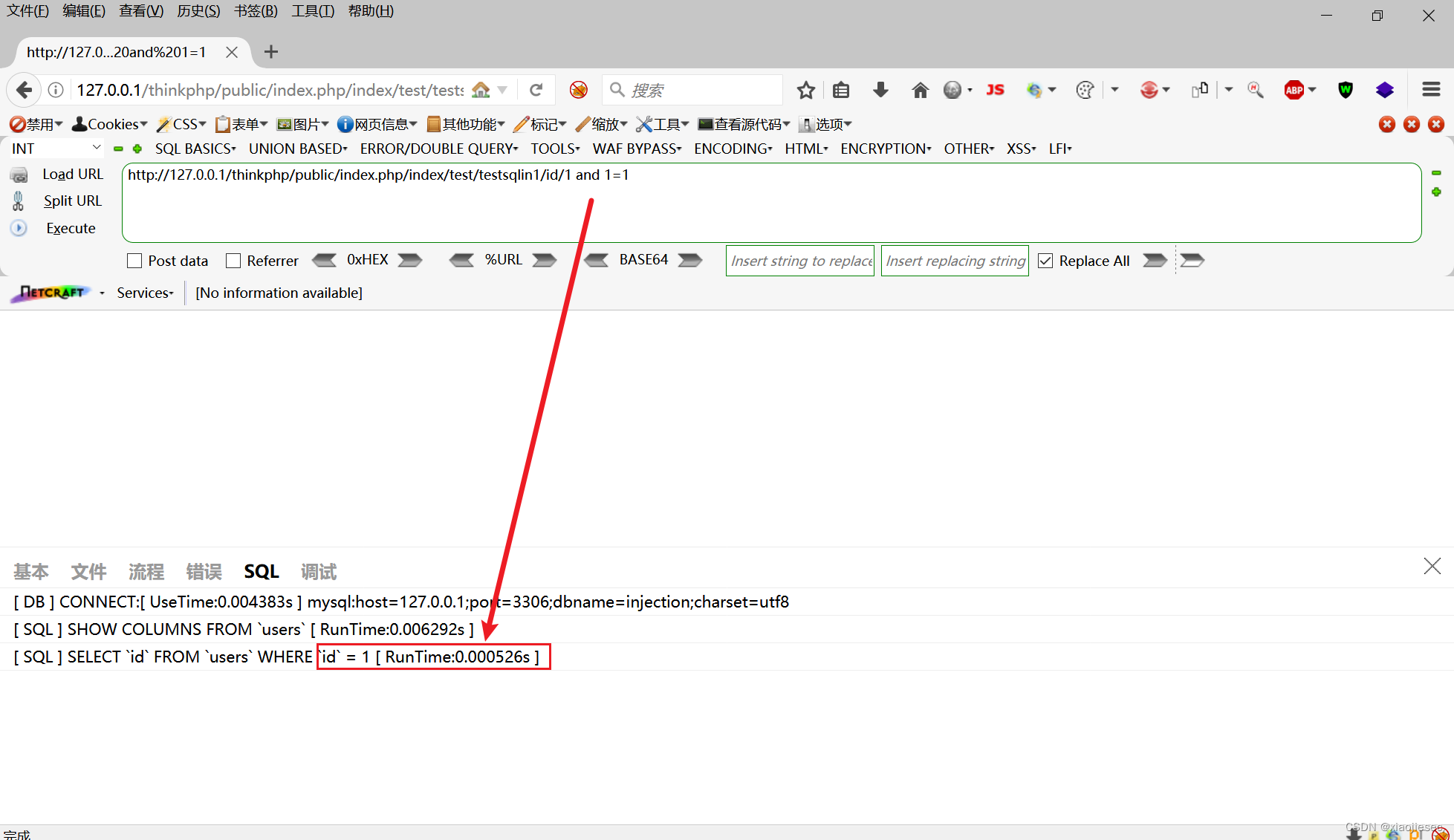Click the Adblock Plus ABP icon
This screenshot has width=1454, height=840.
pyautogui.click(x=1294, y=90)
